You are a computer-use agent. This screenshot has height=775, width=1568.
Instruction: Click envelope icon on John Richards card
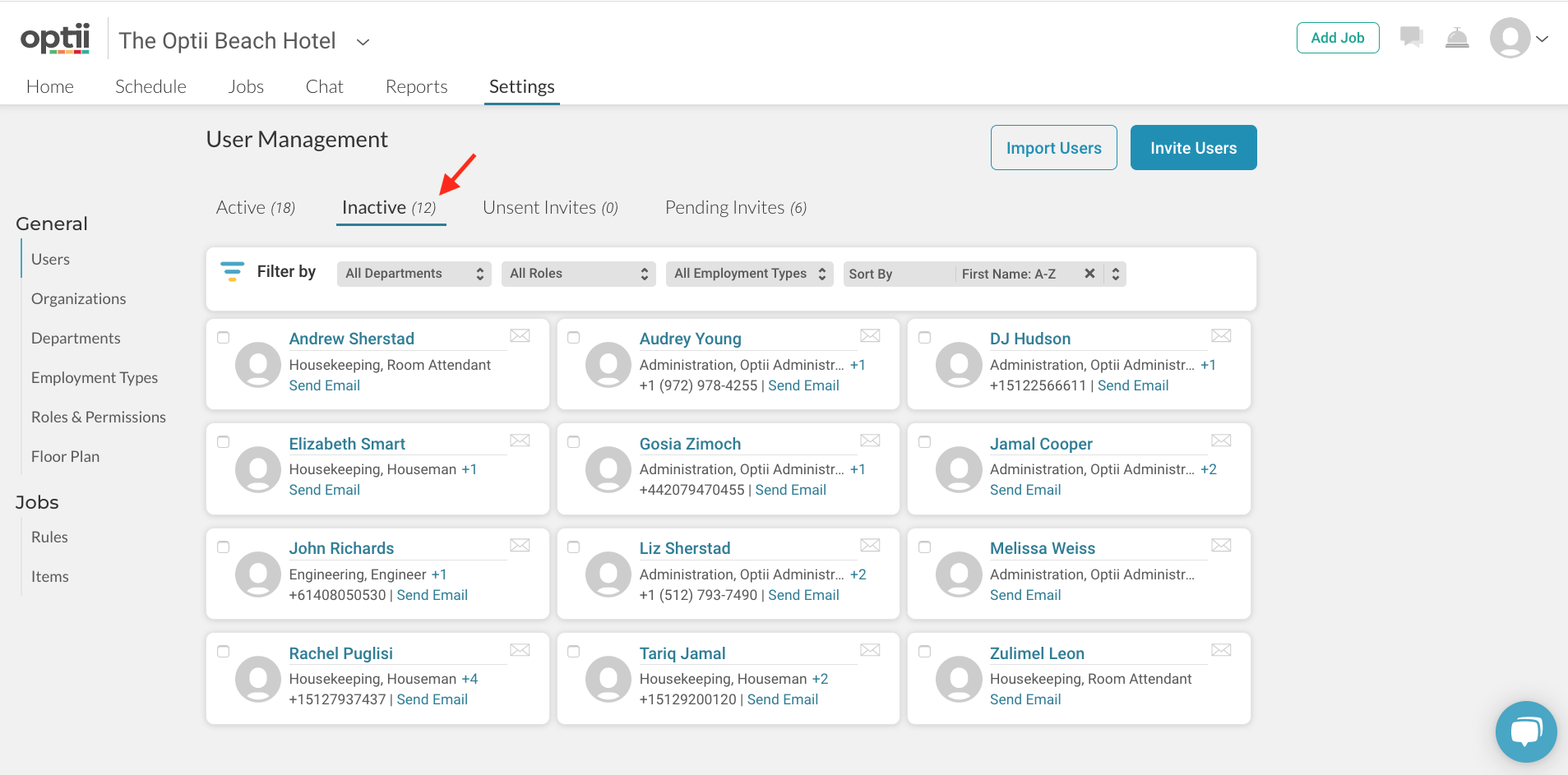click(520, 545)
